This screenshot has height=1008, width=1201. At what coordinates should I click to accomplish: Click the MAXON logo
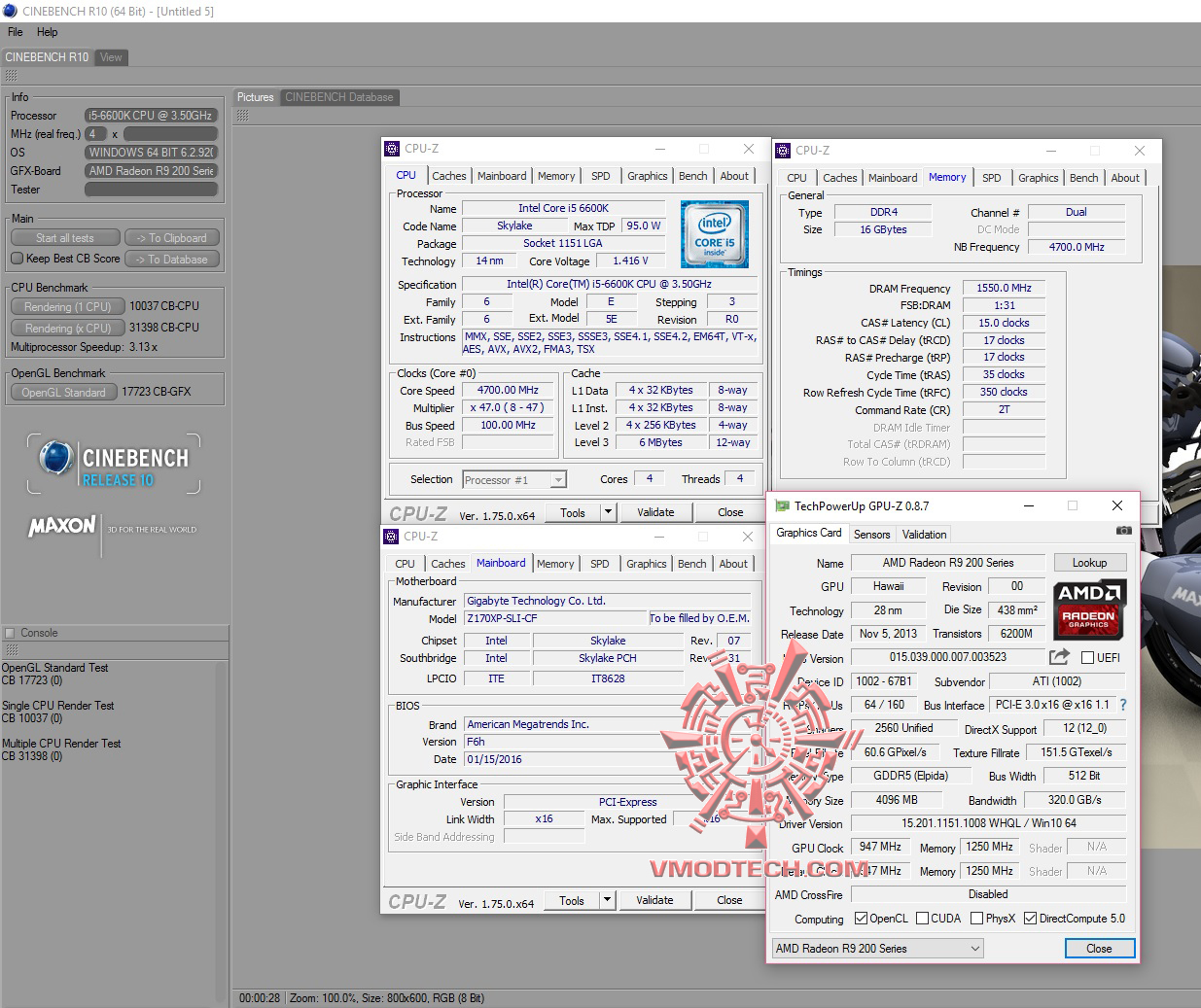[62, 526]
